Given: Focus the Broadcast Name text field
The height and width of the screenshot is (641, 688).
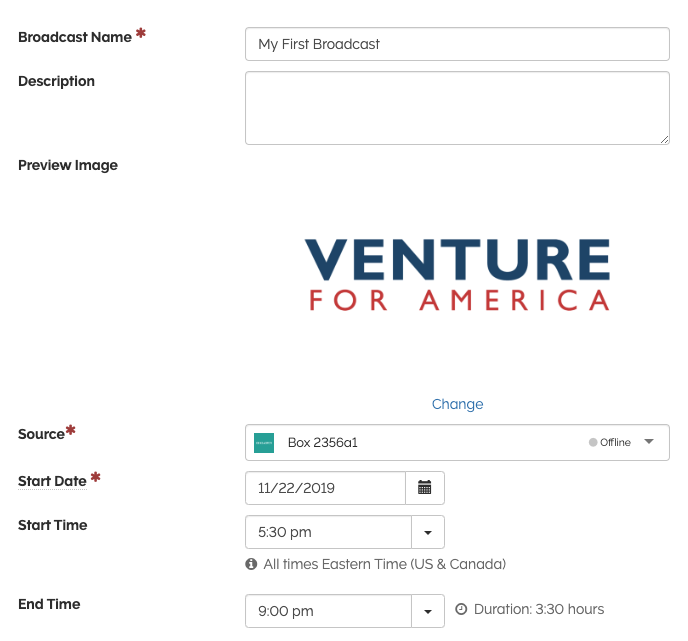Looking at the screenshot, I should (457, 44).
